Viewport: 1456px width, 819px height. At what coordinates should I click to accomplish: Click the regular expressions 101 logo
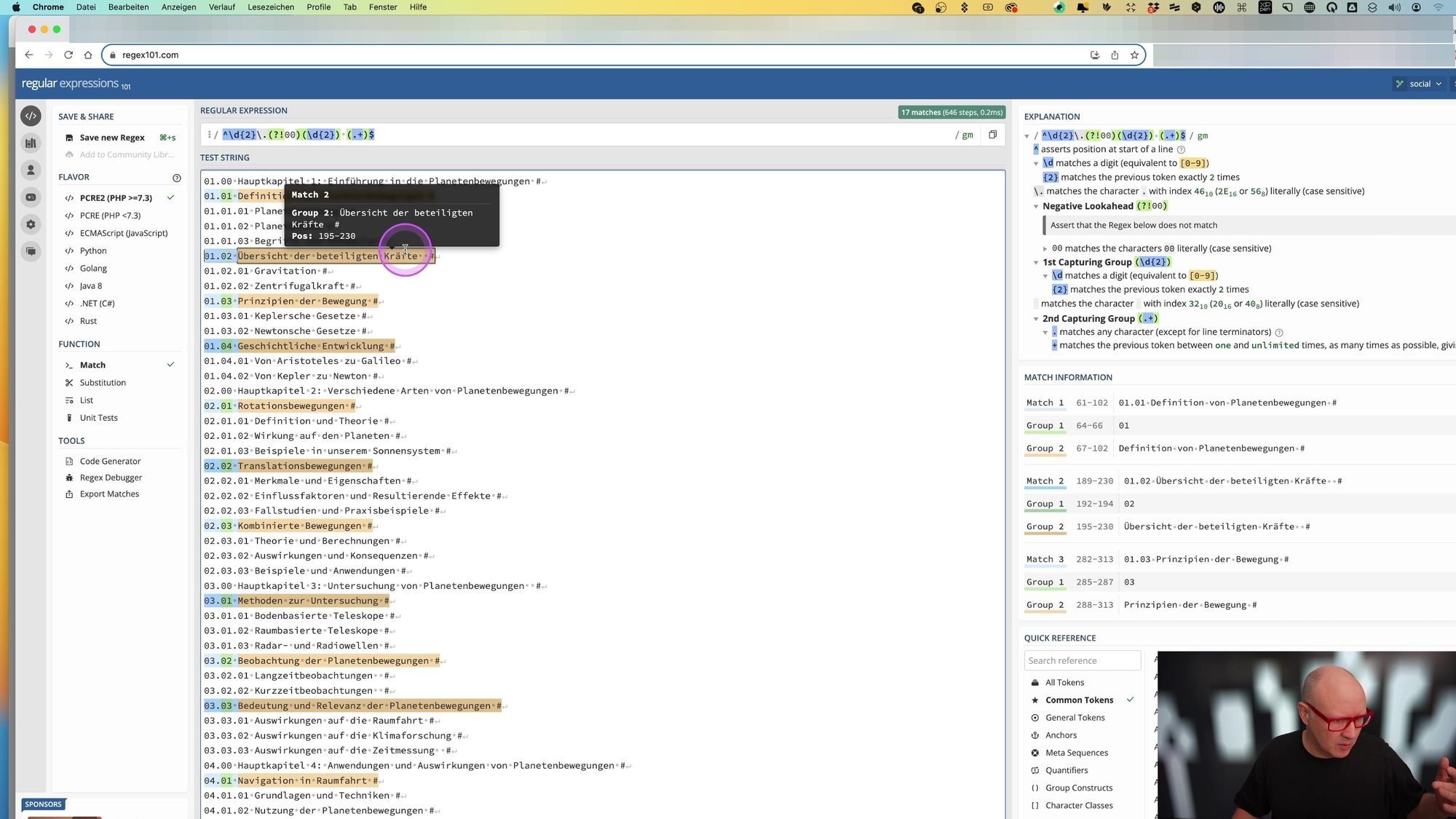tap(76, 84)
